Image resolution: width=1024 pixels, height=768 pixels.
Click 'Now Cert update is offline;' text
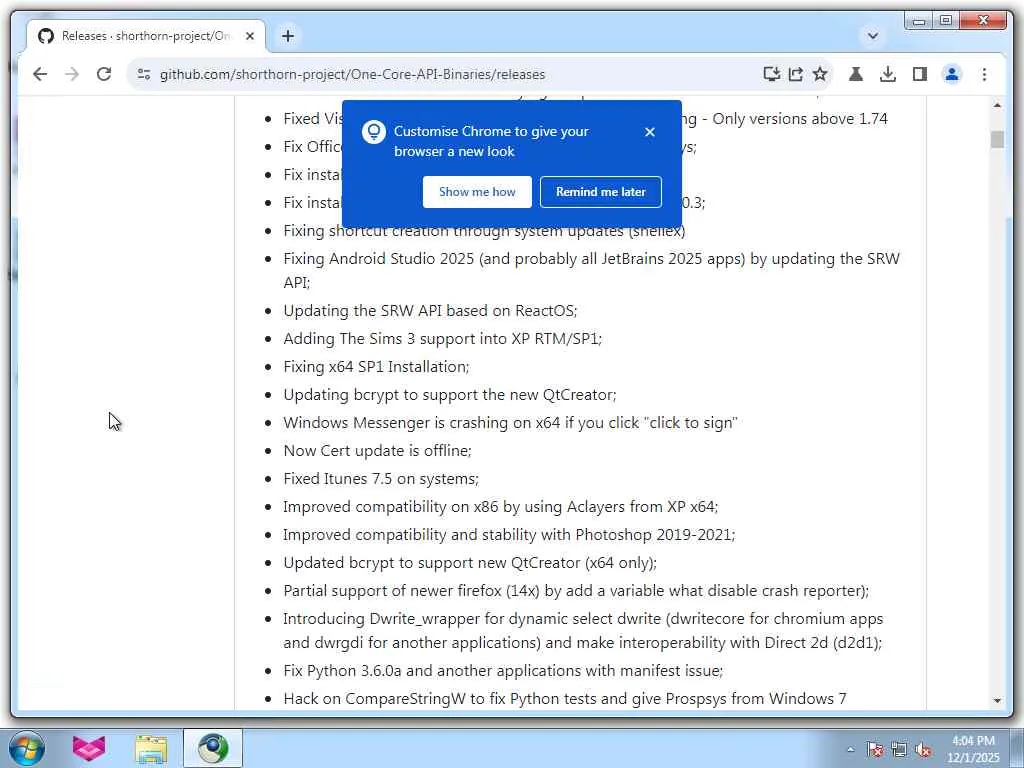(x=377, y=451)
